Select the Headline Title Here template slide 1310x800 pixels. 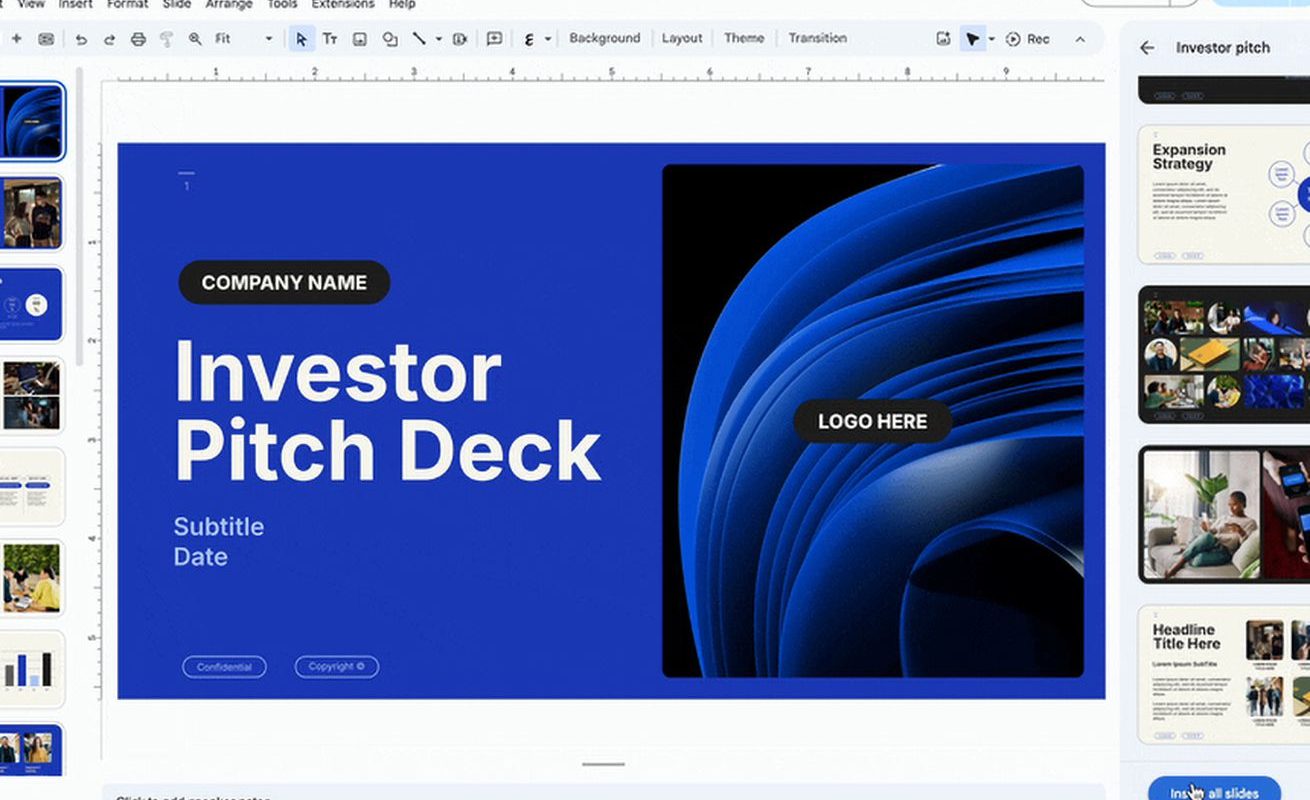coord(1224,675)
